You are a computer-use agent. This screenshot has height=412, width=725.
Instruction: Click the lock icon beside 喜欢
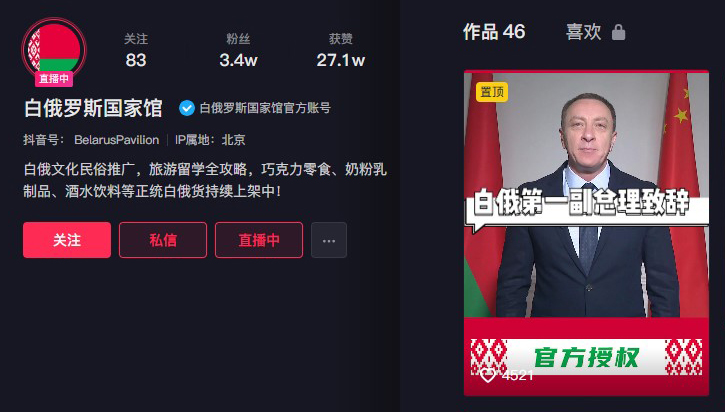click(x=618, y=32)
